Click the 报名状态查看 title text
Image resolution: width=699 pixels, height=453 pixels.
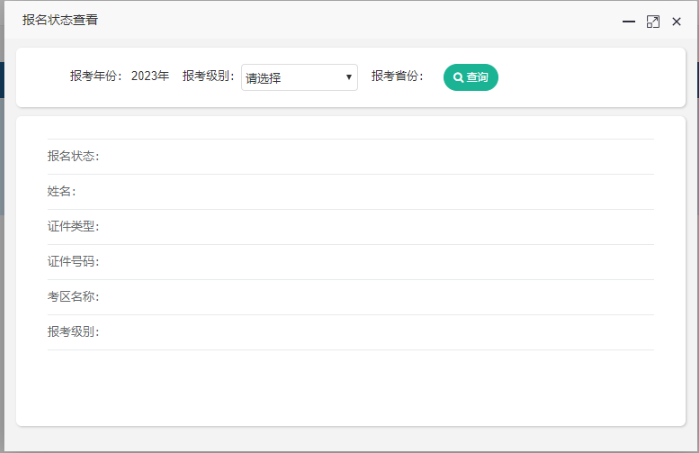(x=60, y=20)
